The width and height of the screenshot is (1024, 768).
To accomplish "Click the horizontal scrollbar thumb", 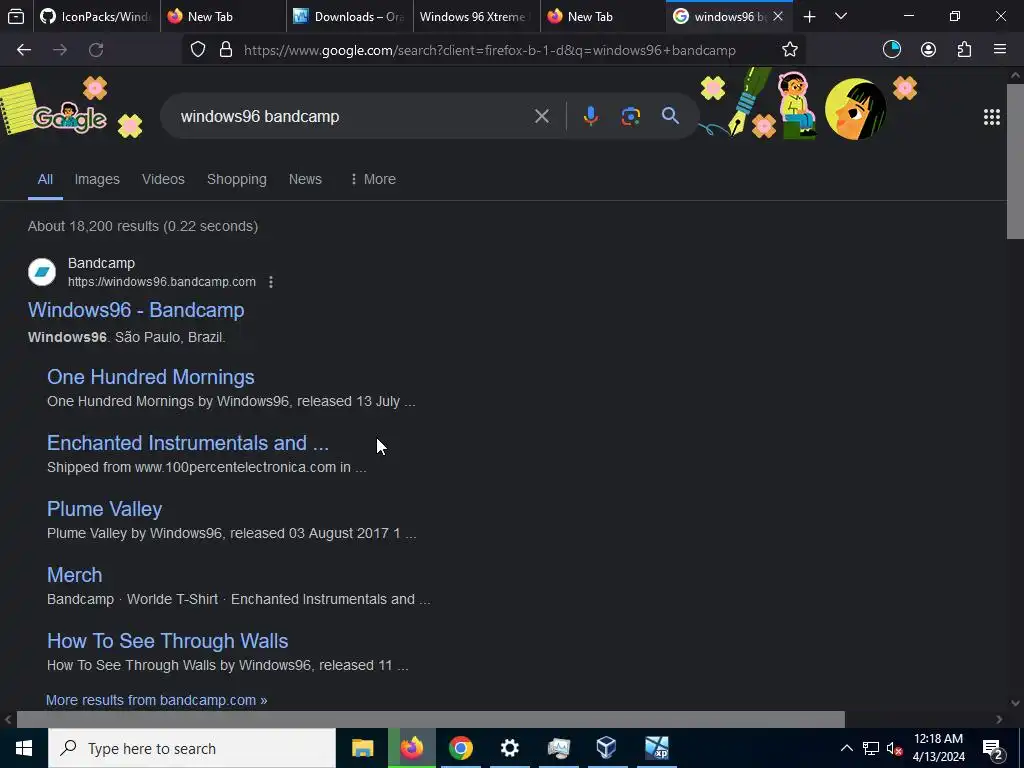I will [x=430, y=719].
